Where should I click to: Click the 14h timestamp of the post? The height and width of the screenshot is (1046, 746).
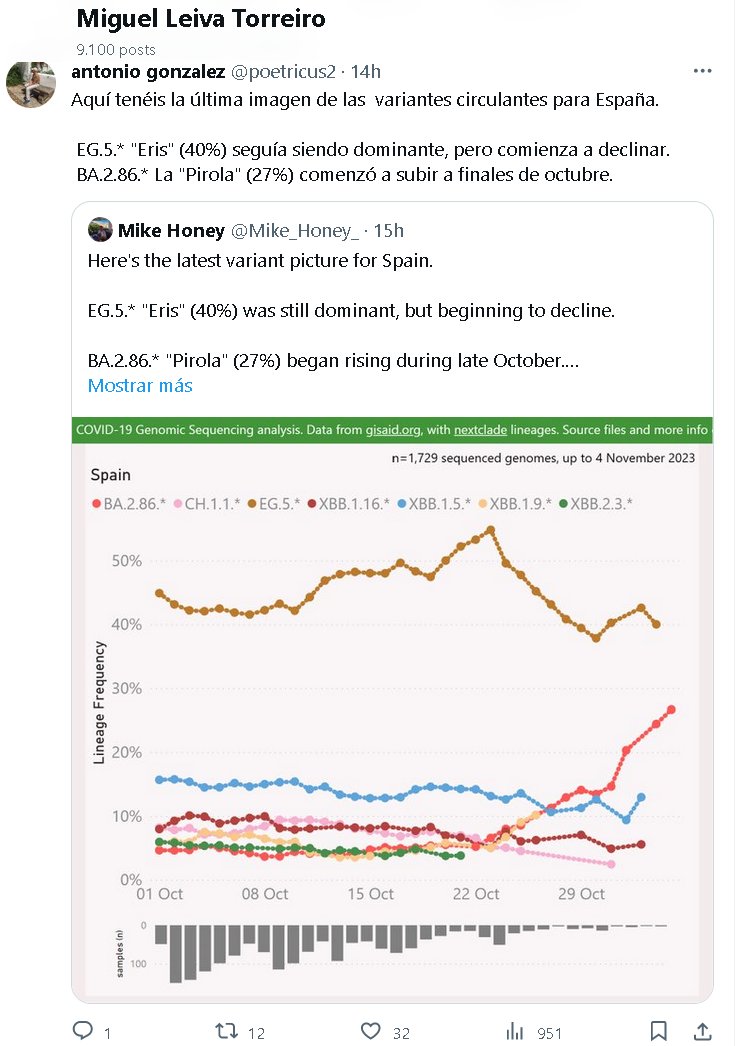[x=365, y=72]
